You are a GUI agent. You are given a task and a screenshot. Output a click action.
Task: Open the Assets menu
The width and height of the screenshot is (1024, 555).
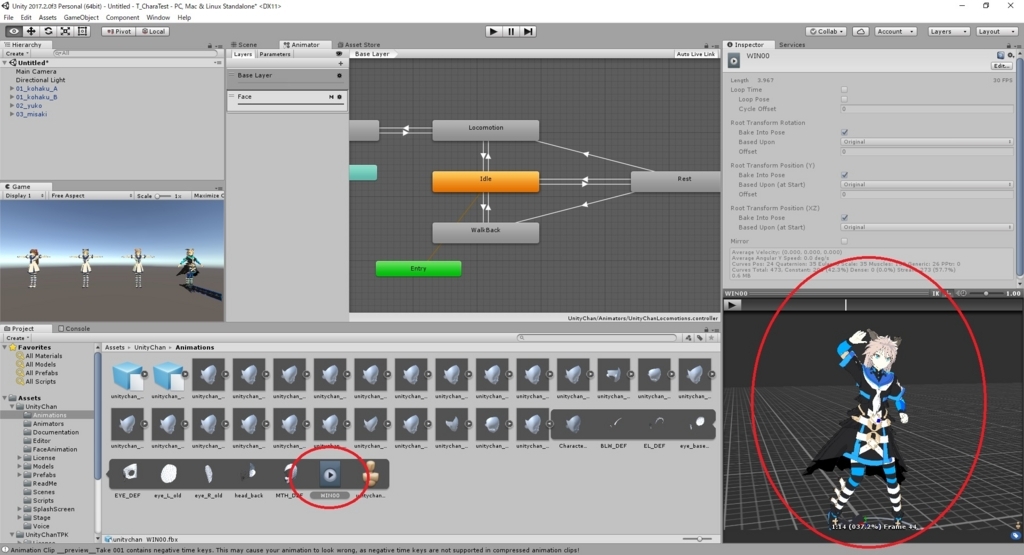click(x=47, y=18)
